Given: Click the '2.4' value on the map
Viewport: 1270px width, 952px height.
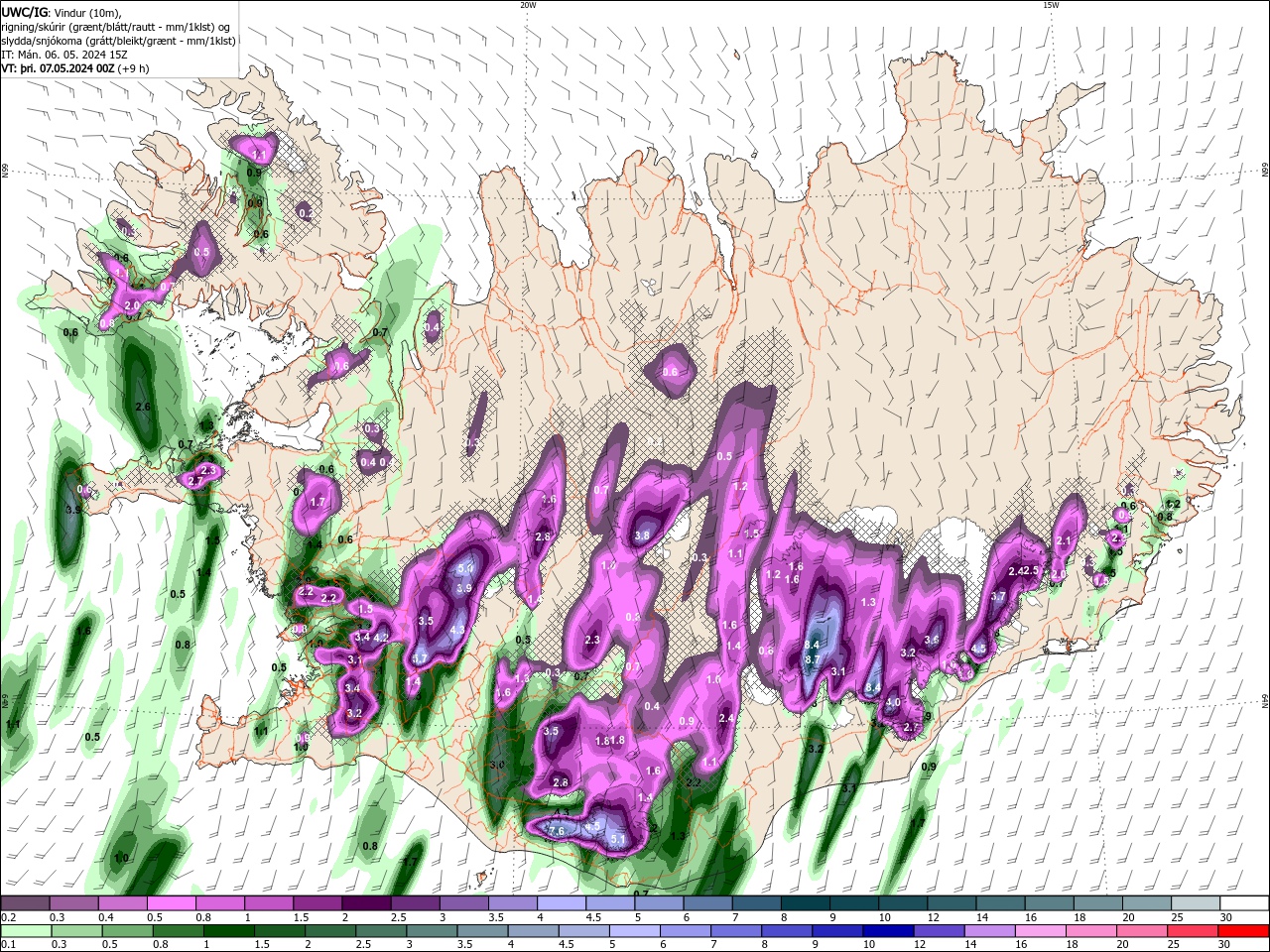Looking at the screenshot, I should pyautogui.click(x=726, y=718).
